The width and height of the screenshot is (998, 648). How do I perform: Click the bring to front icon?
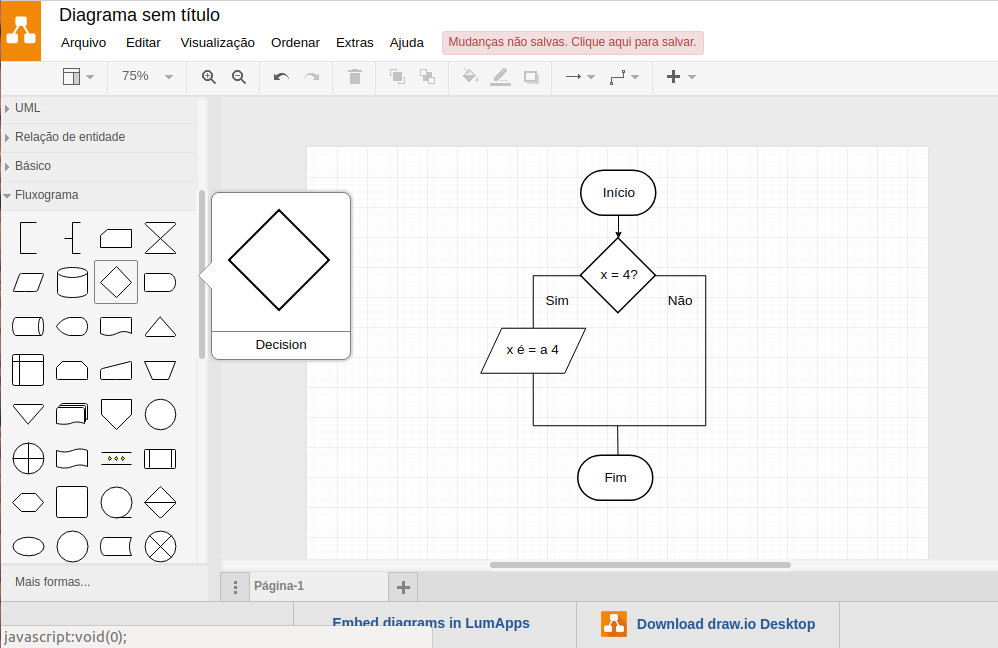pyautogui.click(x=397, y=77)
